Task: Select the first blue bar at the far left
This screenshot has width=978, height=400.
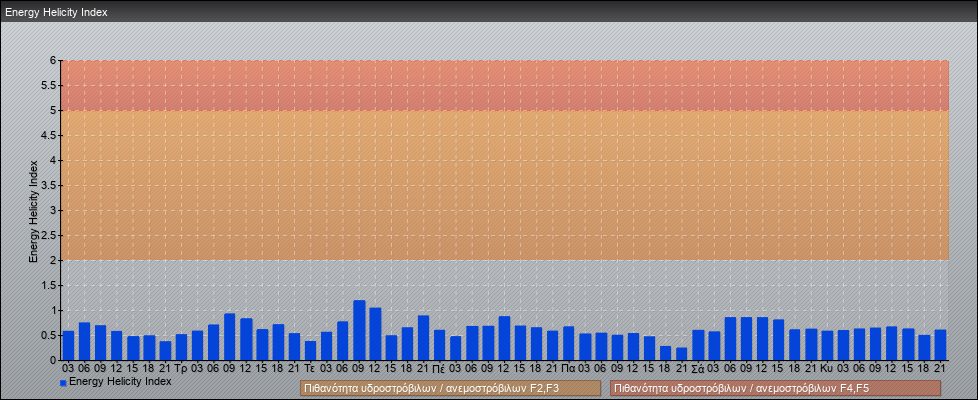Action: coord(68,345)
